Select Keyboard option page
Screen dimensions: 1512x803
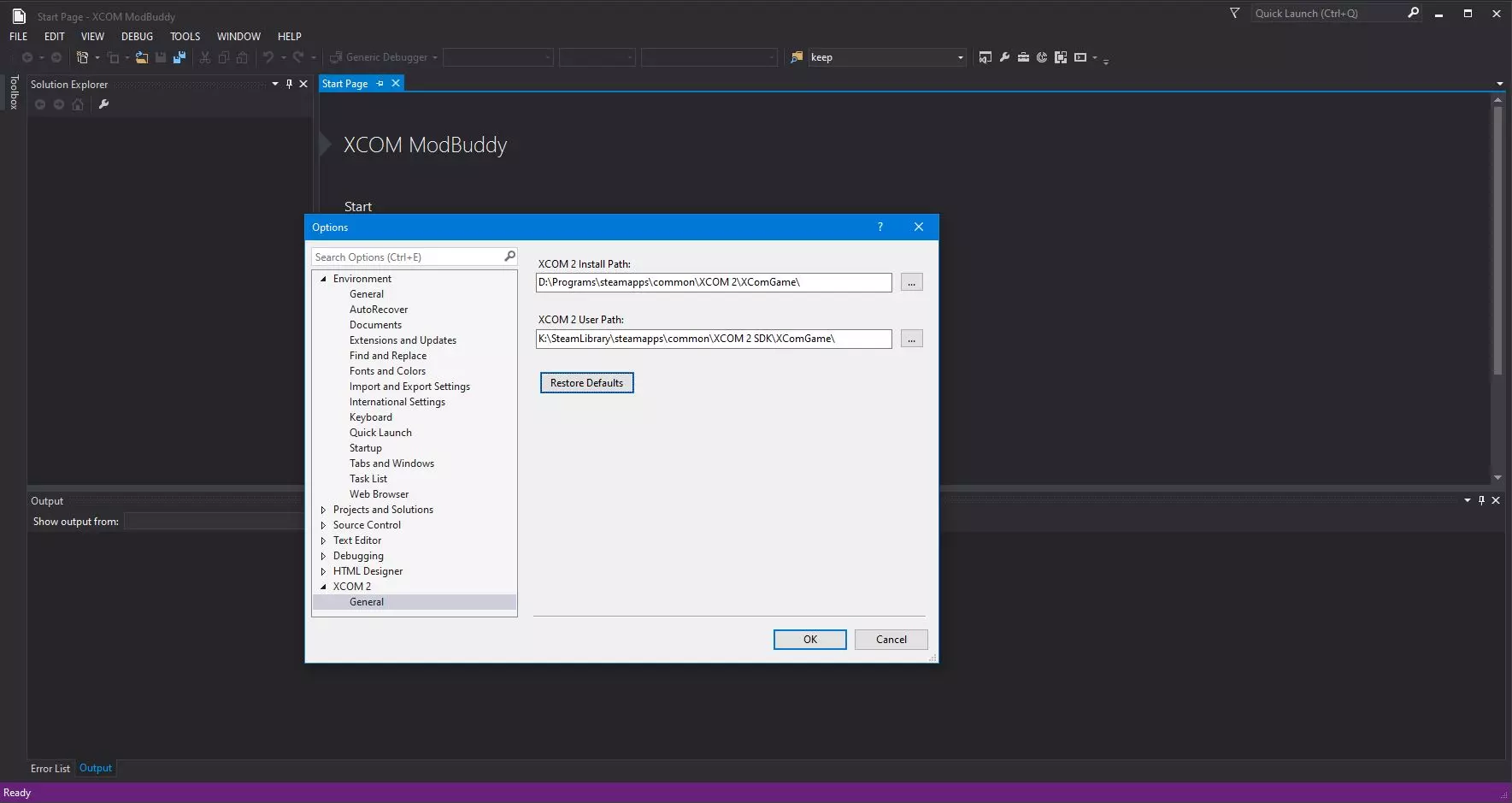[x=371, y=417]
